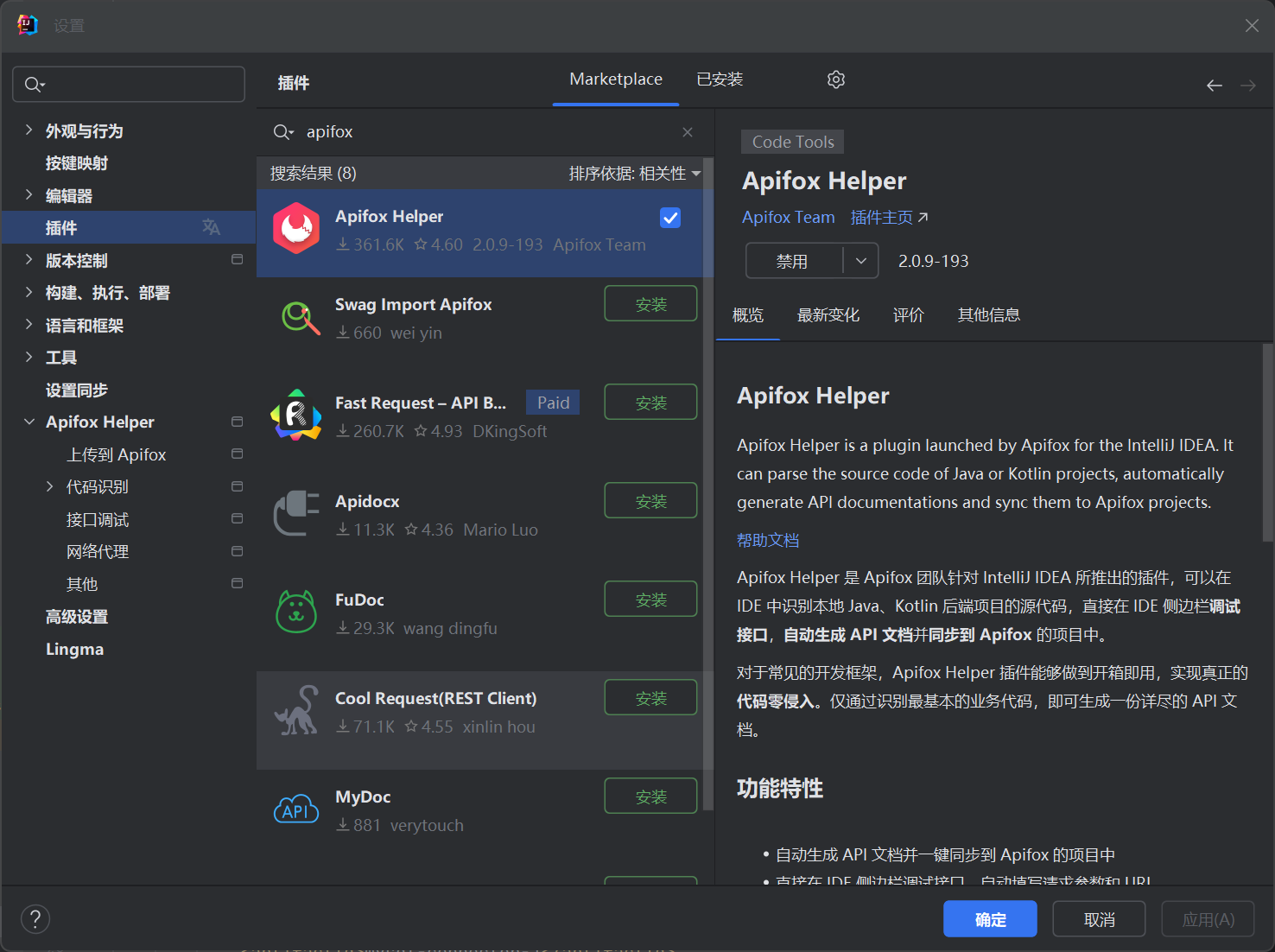Expand the 版本控制 settings group
The image size is (1275, 952).
(x=29, y=260)
